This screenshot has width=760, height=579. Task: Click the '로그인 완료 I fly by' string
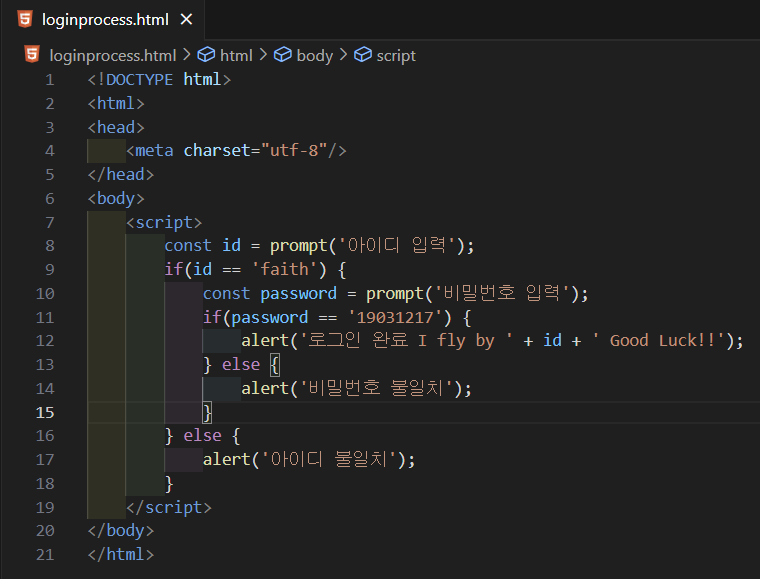405,341
